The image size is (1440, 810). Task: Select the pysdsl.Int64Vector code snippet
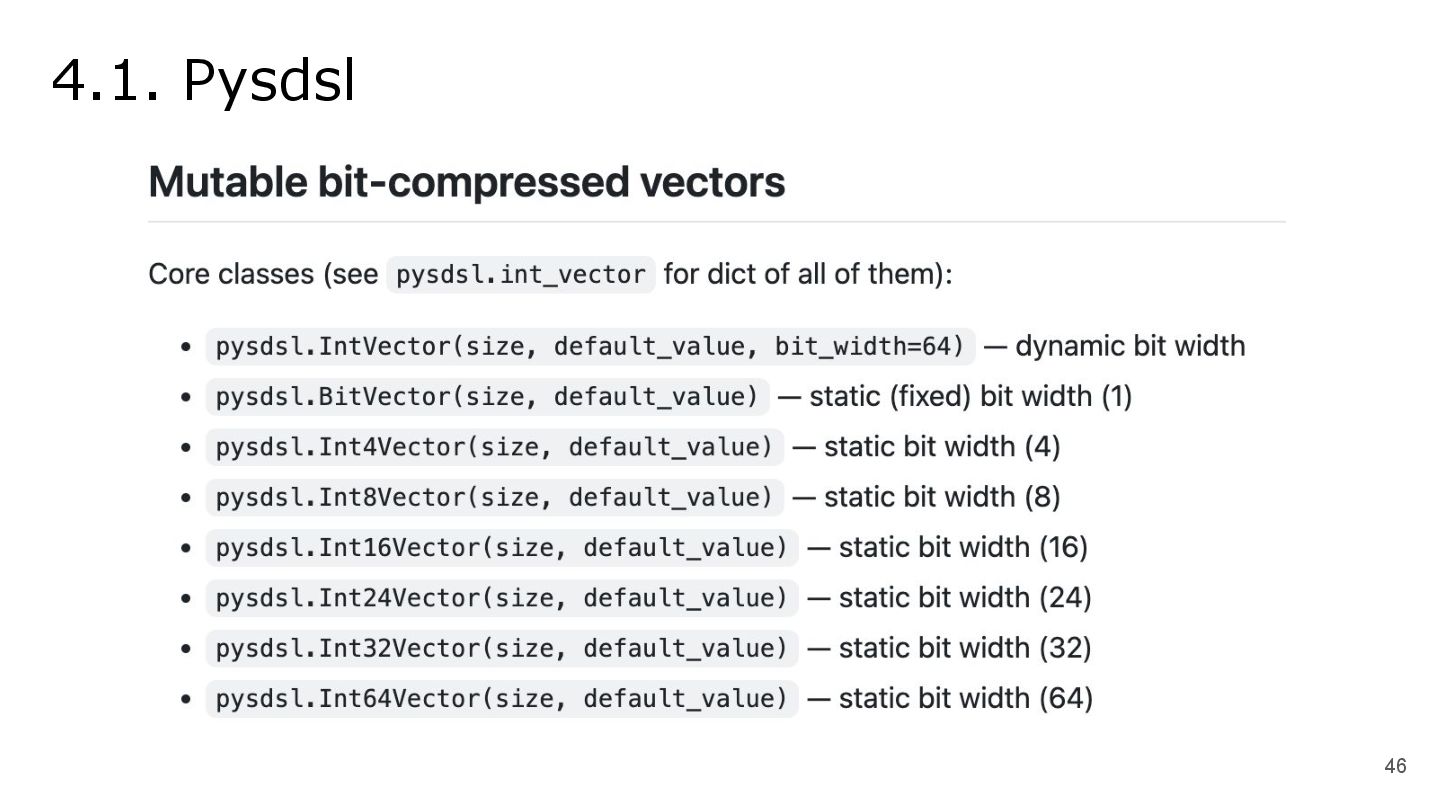[502, 698]
